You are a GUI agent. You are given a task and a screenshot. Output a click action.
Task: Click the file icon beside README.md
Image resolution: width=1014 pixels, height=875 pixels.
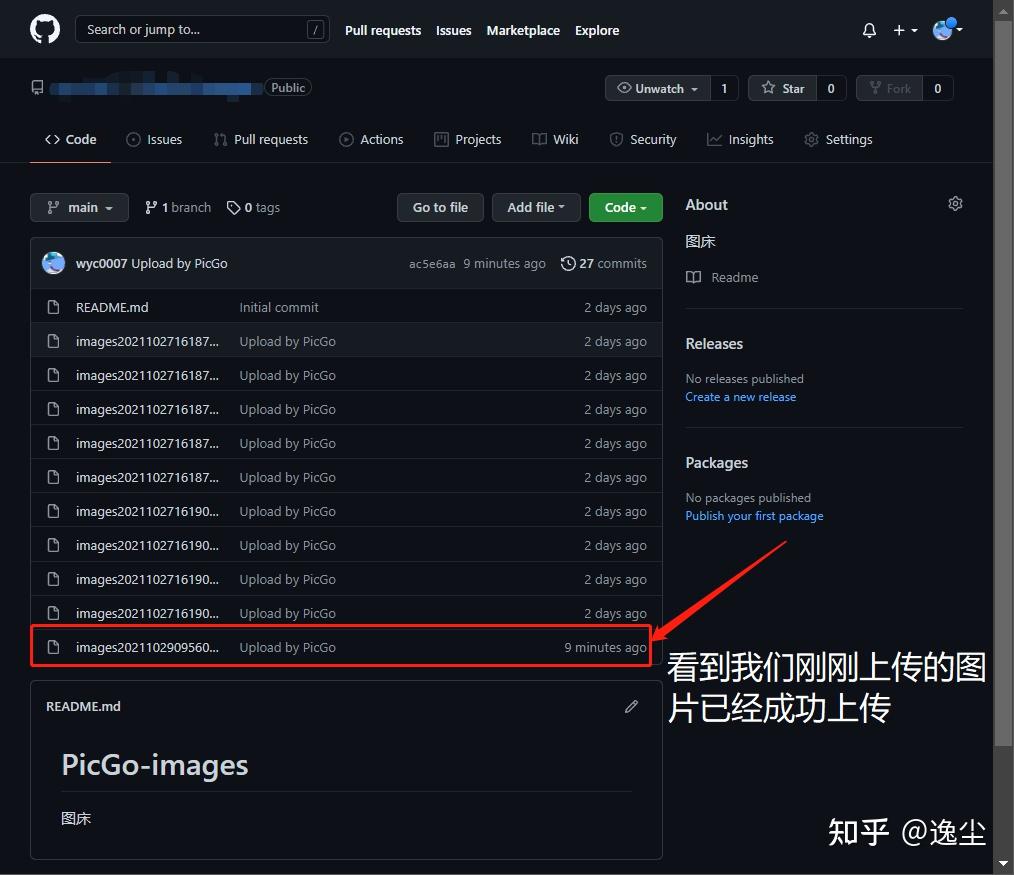click(x=53, y=307)
